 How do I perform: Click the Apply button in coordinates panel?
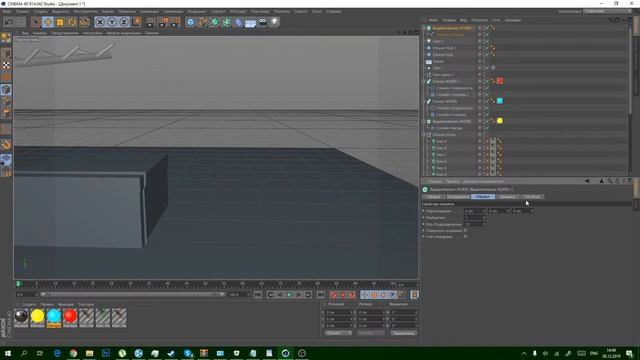(403, 333)
